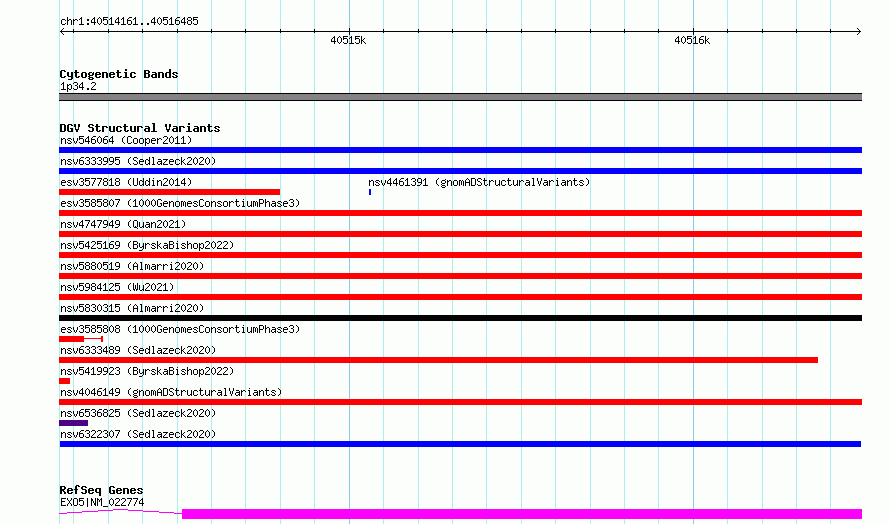
Task: Select the chr1:40514161..40516485 coordinates text
Action: (x=129, y=22)
